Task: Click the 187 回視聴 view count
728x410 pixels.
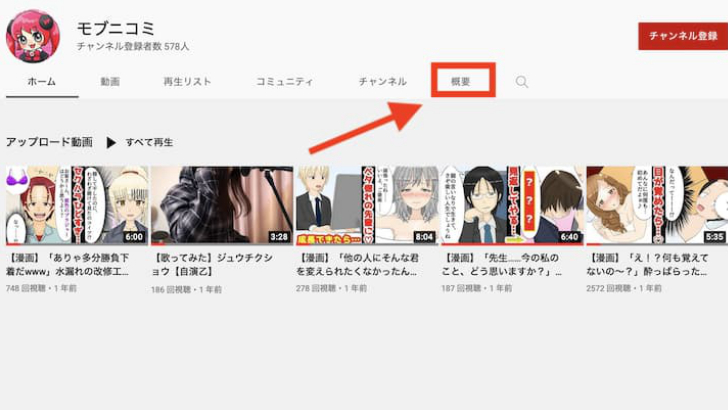Action: coord(462,288)
